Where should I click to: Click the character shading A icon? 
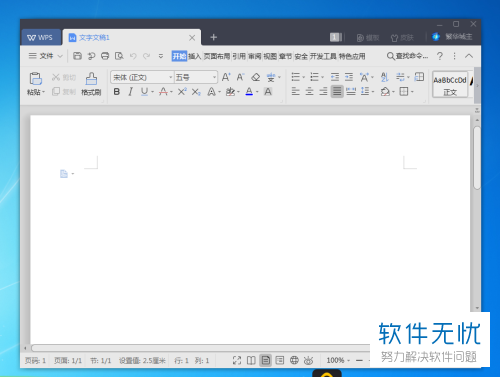click(x=268, y=92)
